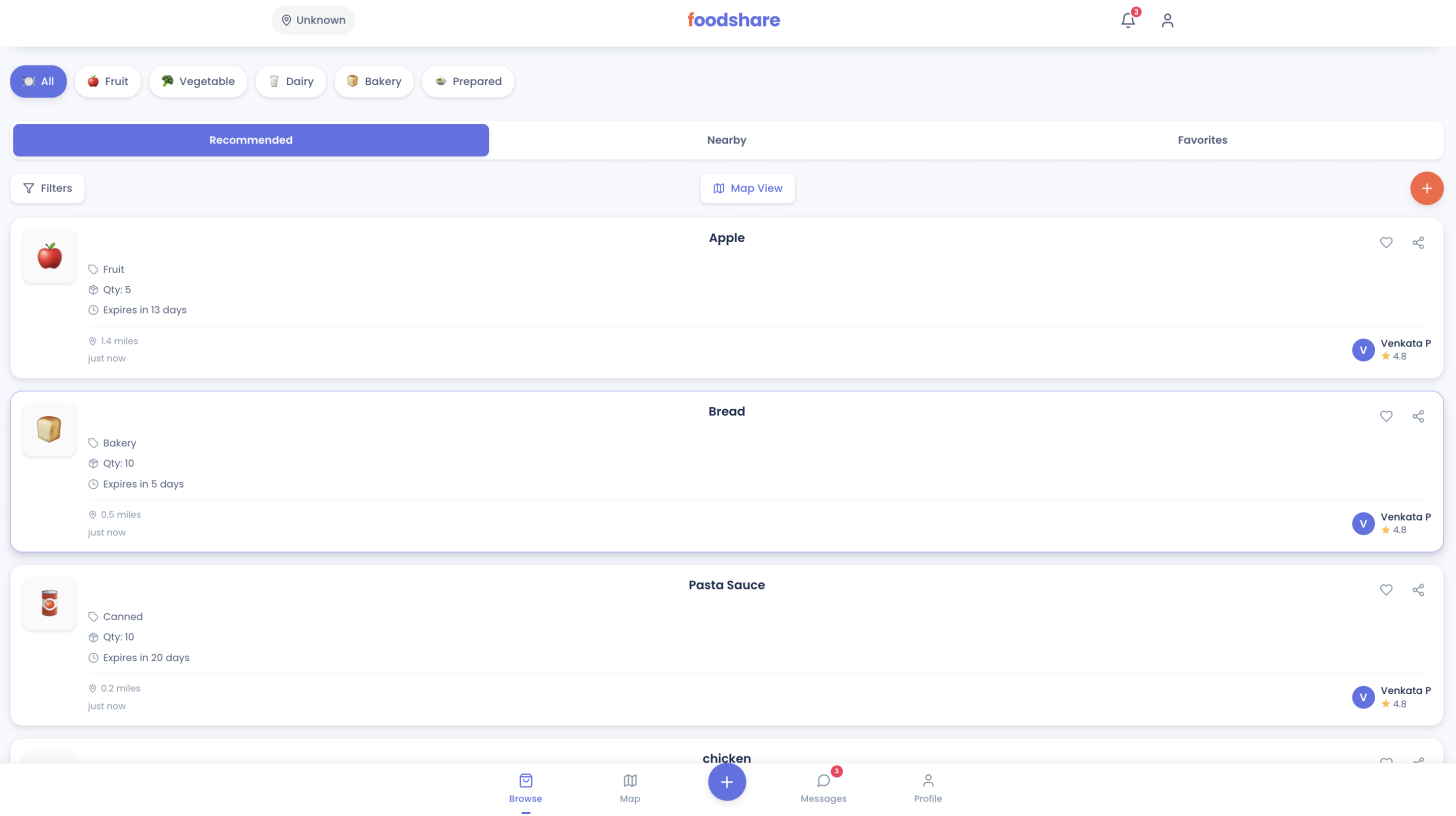Screen dimensions: 1456x816
Task: Favorite the Apple listing
Action: (x=1386, y=242)
